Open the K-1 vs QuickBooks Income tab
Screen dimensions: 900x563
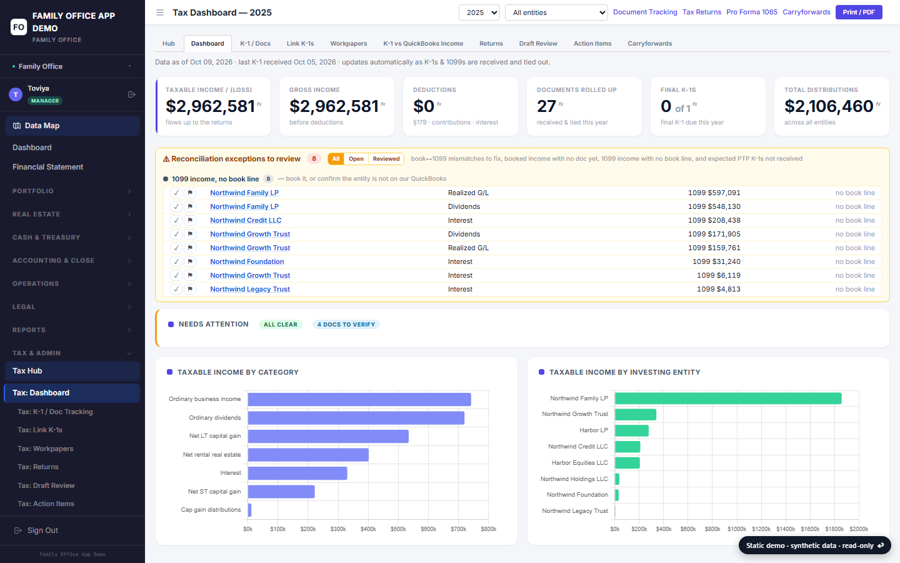click(423, 44)
